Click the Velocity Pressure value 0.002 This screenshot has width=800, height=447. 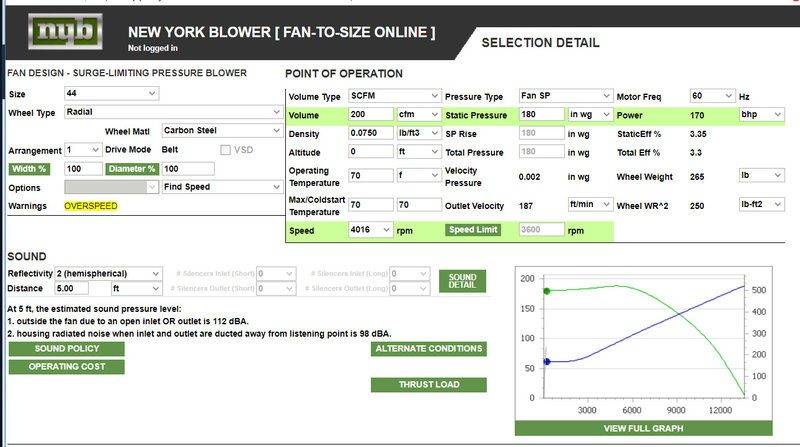click(529, 177)
